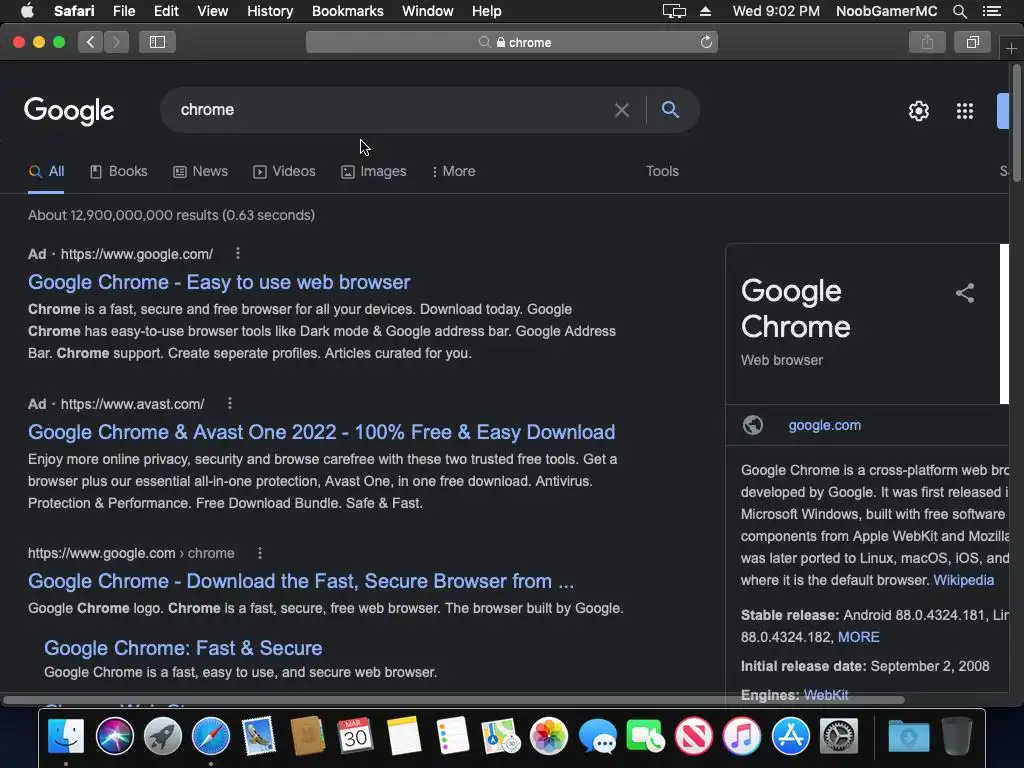The height and width of the screenshot is (768, 1024).
Task: Open System Preferences in the Dock
Action: [x=839, y=736]
